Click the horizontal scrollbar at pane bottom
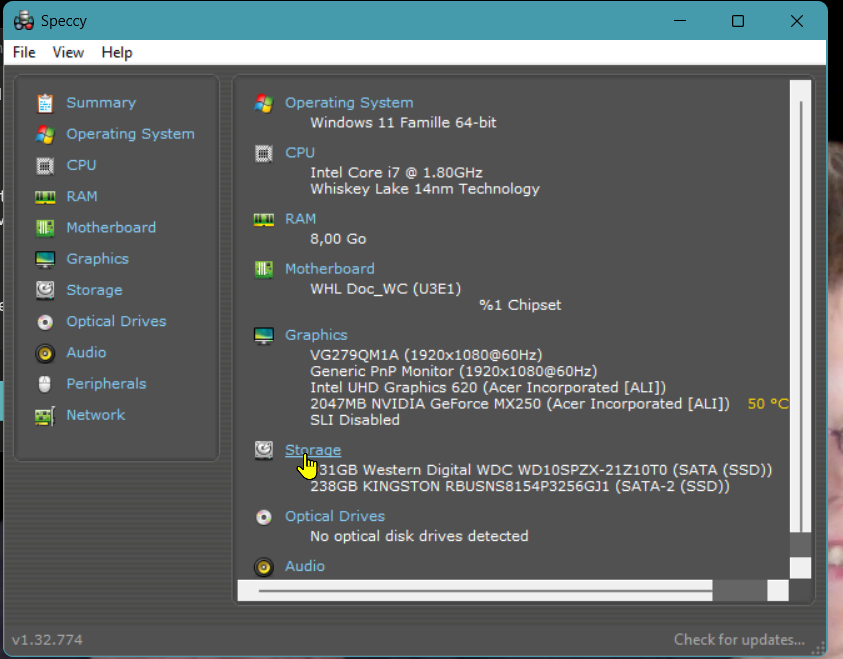The image size is (843, 659). pyautogui.click(x=480, y=591)
